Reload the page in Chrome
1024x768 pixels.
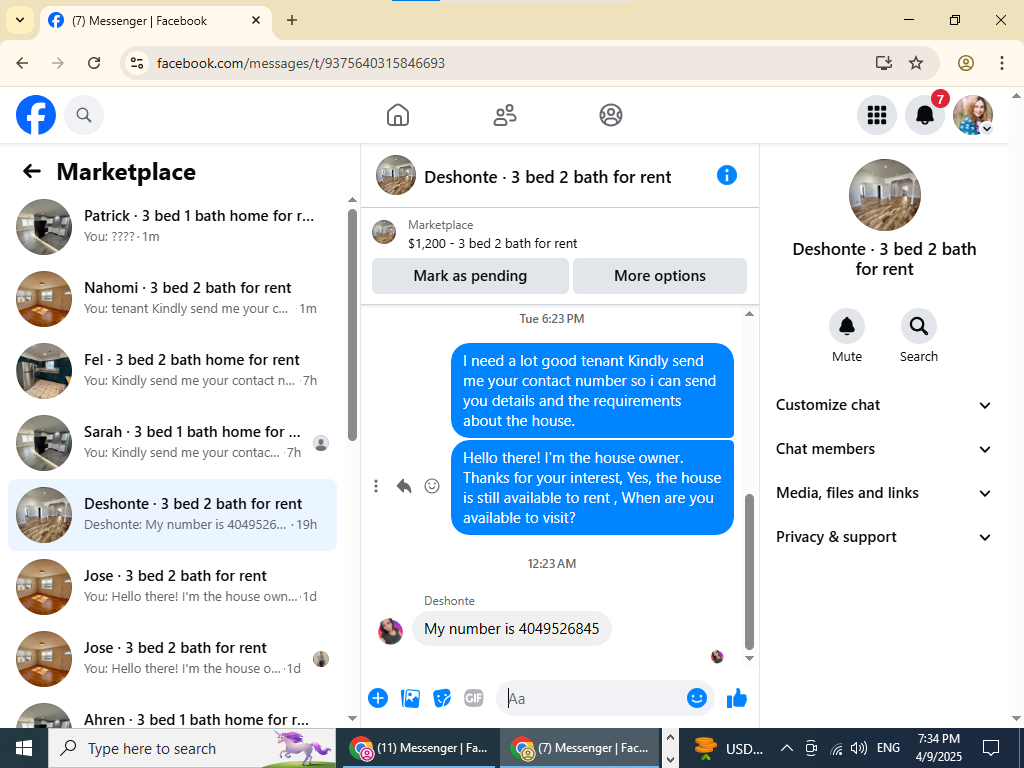(94, 63)
